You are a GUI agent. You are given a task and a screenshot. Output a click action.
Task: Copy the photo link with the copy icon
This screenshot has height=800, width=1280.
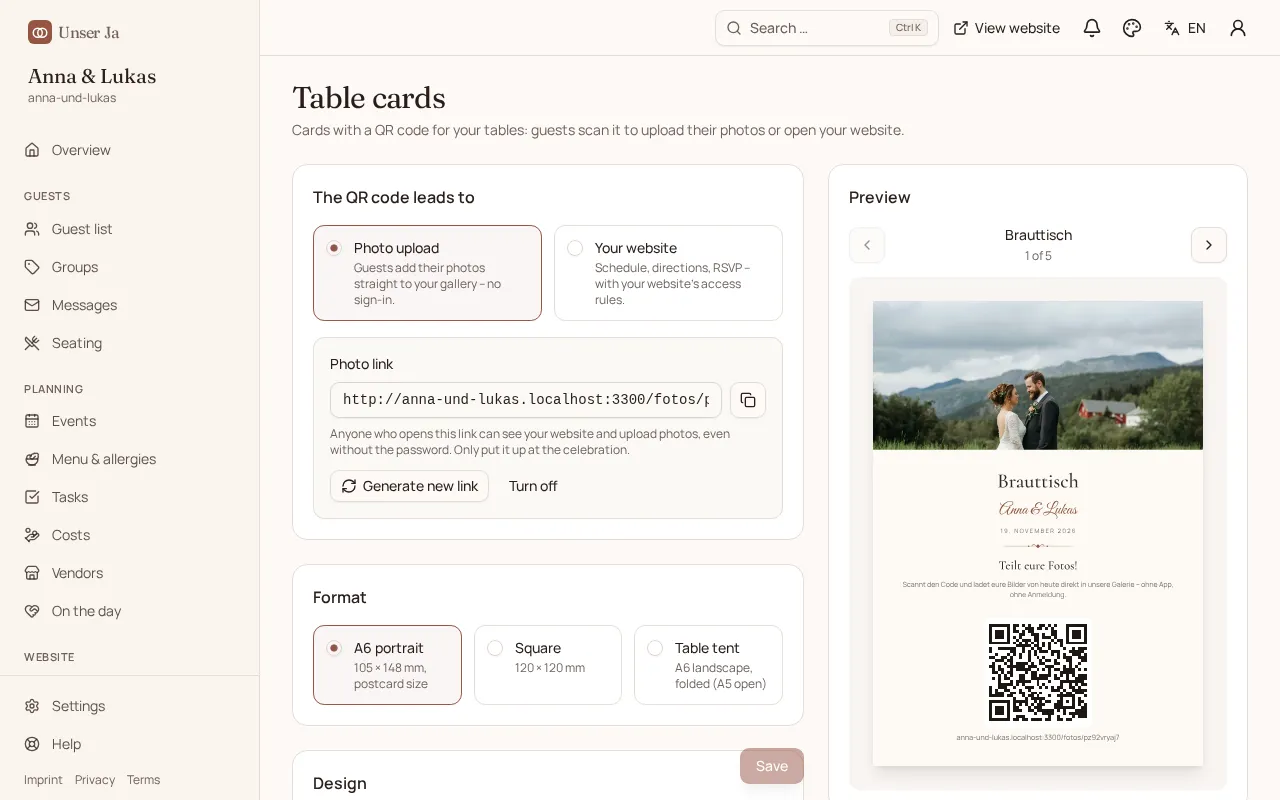pos(748,400)
